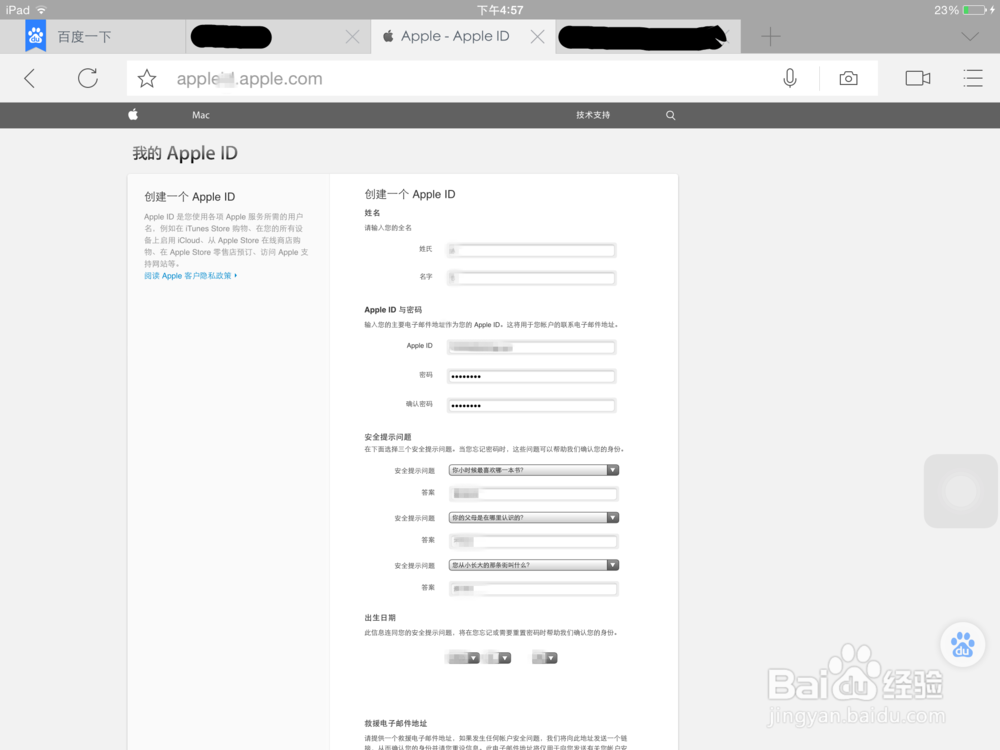1000x750 pixels.
Task: Open the browser menu list icon
Action: tap(973, 78)
